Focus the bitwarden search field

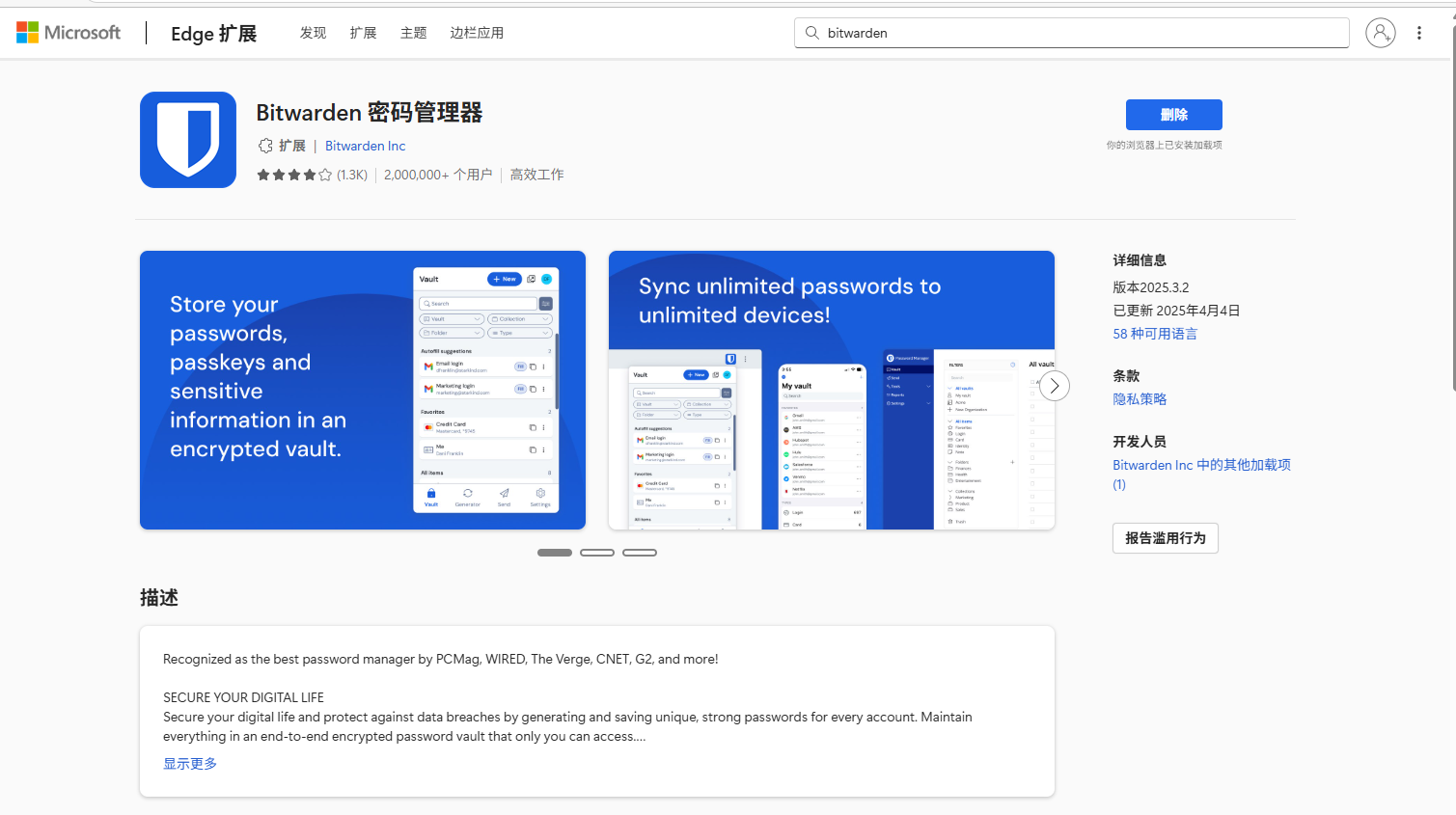[x=1072, y=33]
